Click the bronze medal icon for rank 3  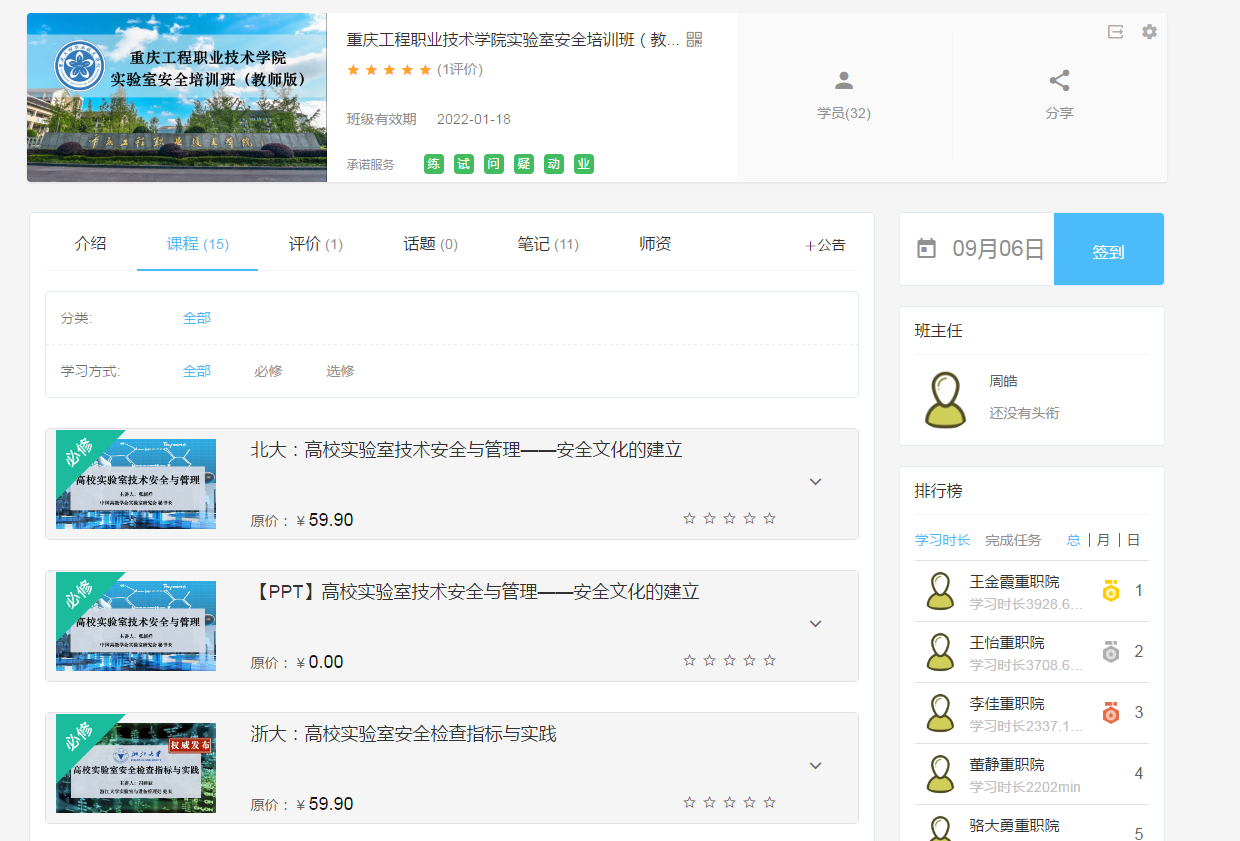pos(1111,713)
